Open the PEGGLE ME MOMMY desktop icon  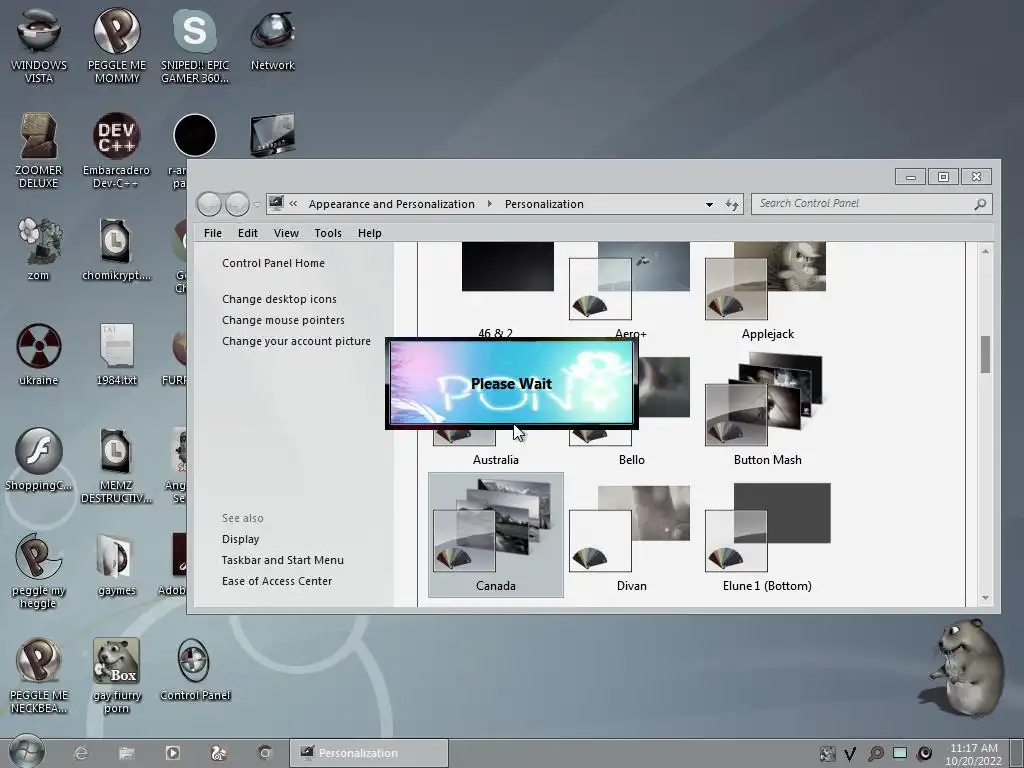pyautogui.click(x=117, y=46)
